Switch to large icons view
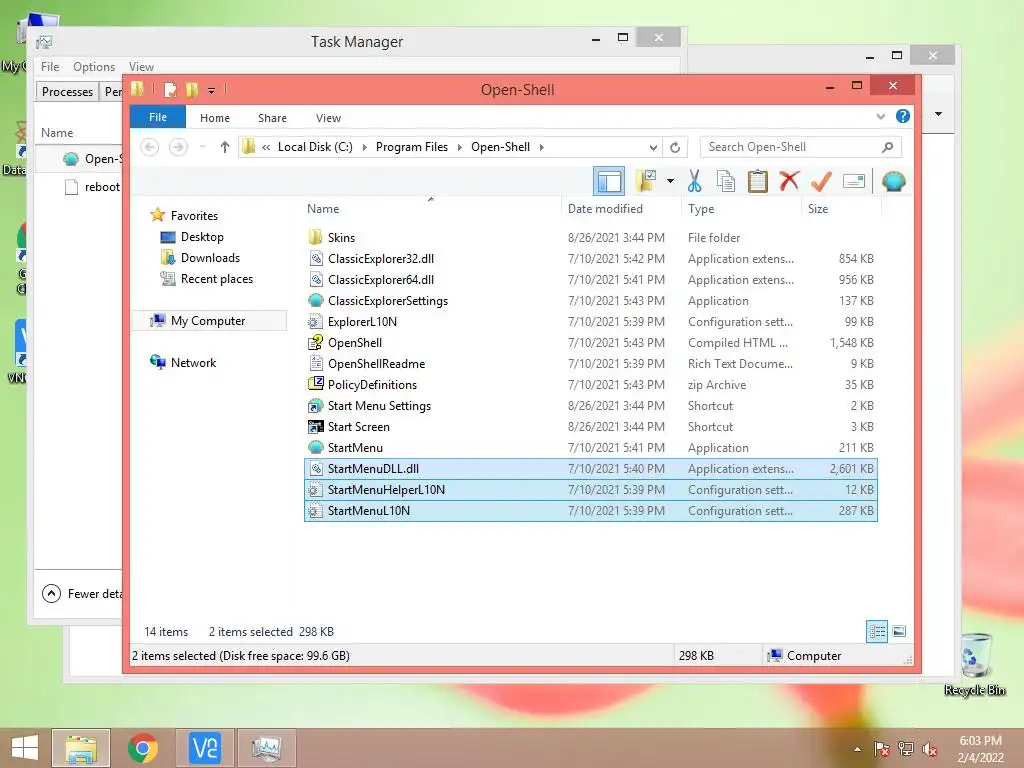1024x768 pixels. coord(899,631)
